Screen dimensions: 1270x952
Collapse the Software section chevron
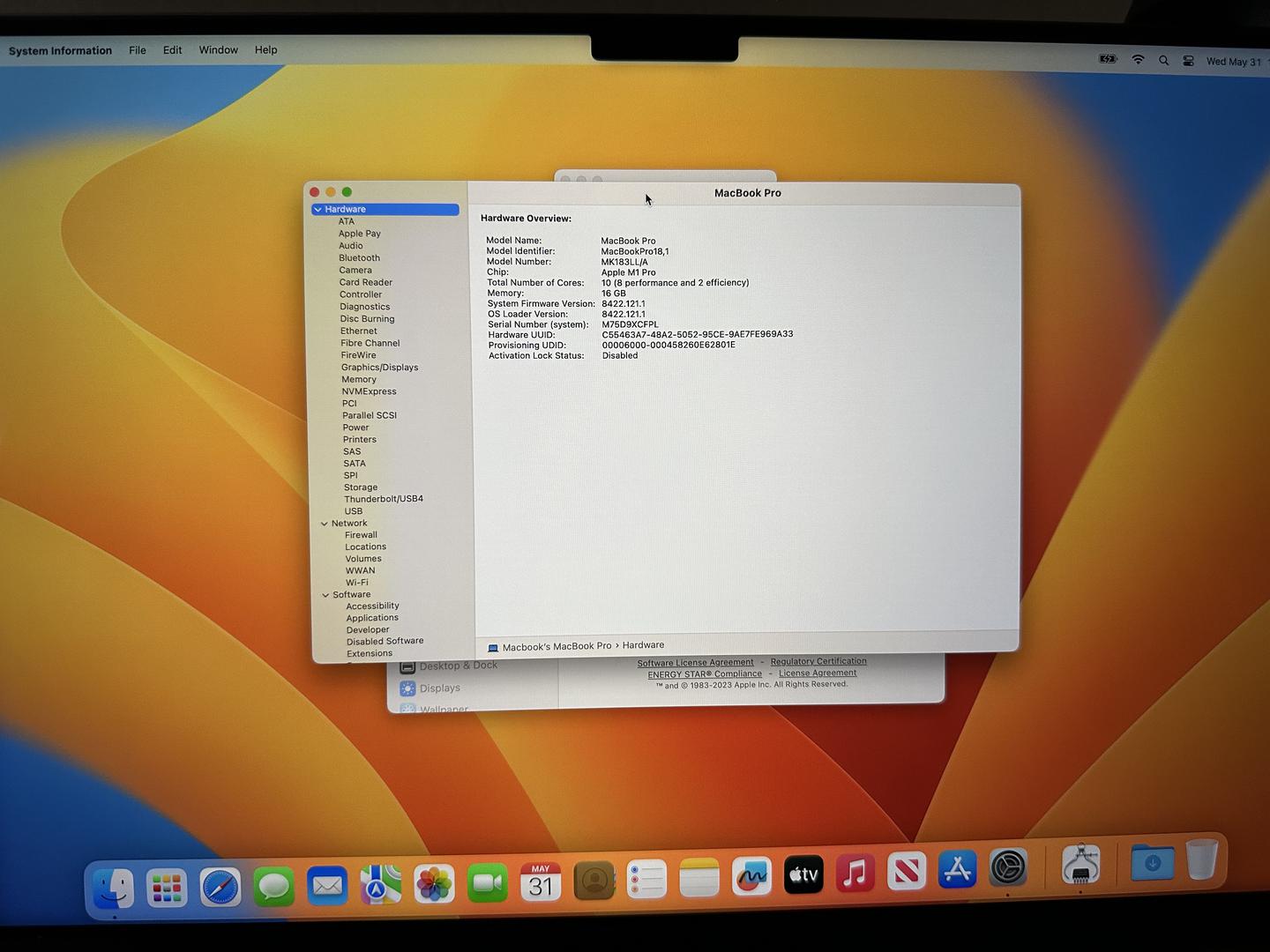pyautogui.click(x=325, y=595)
